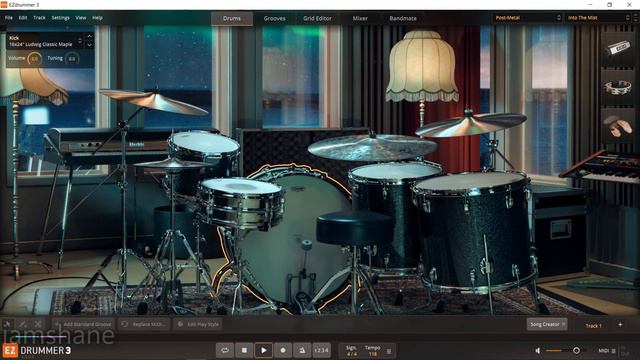Switch to the Mixer tab

[360, 18]
